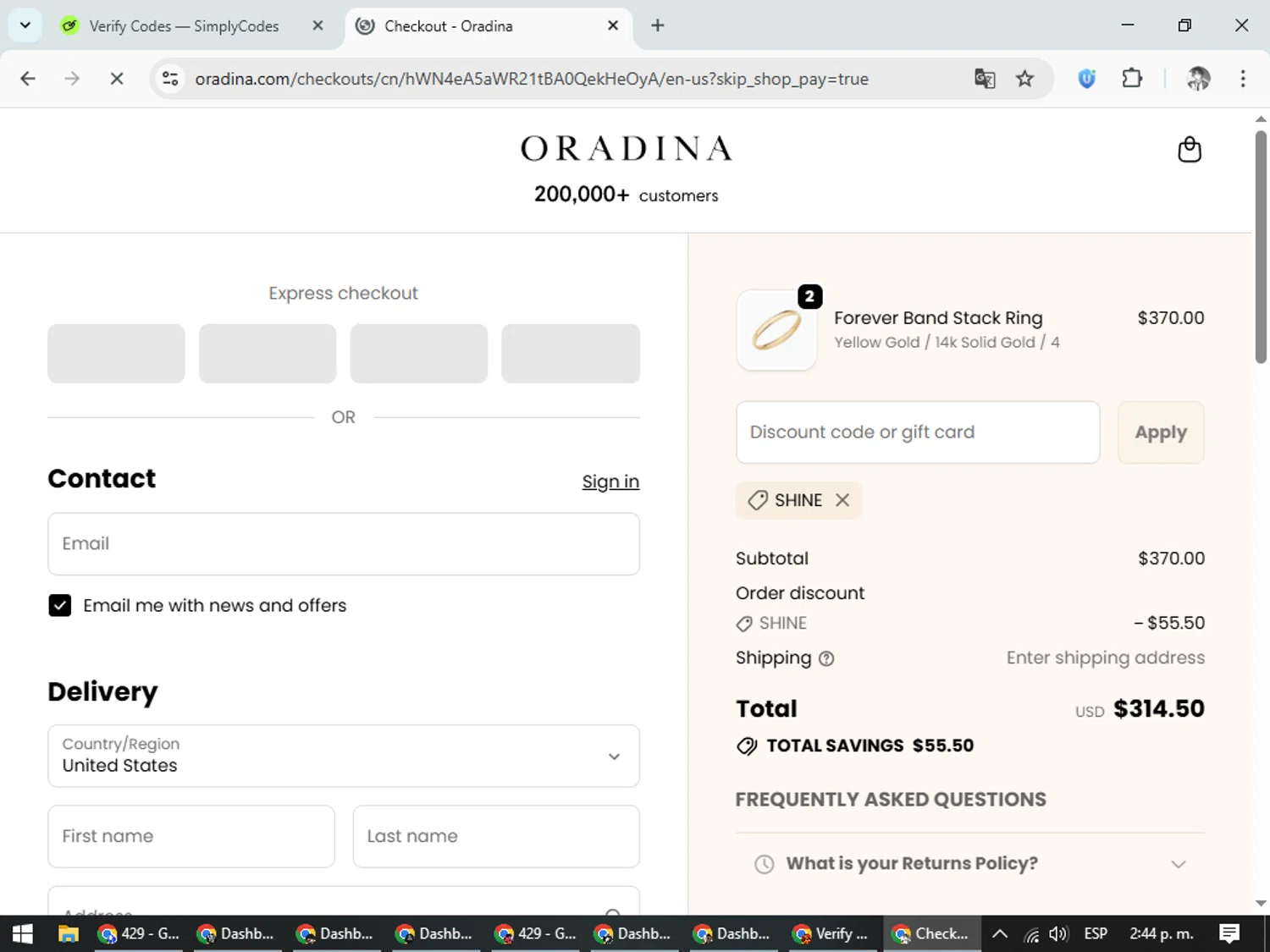Click the first express checkout button
This screenshot has height=952, width=1270.
[x=116, y=354]
